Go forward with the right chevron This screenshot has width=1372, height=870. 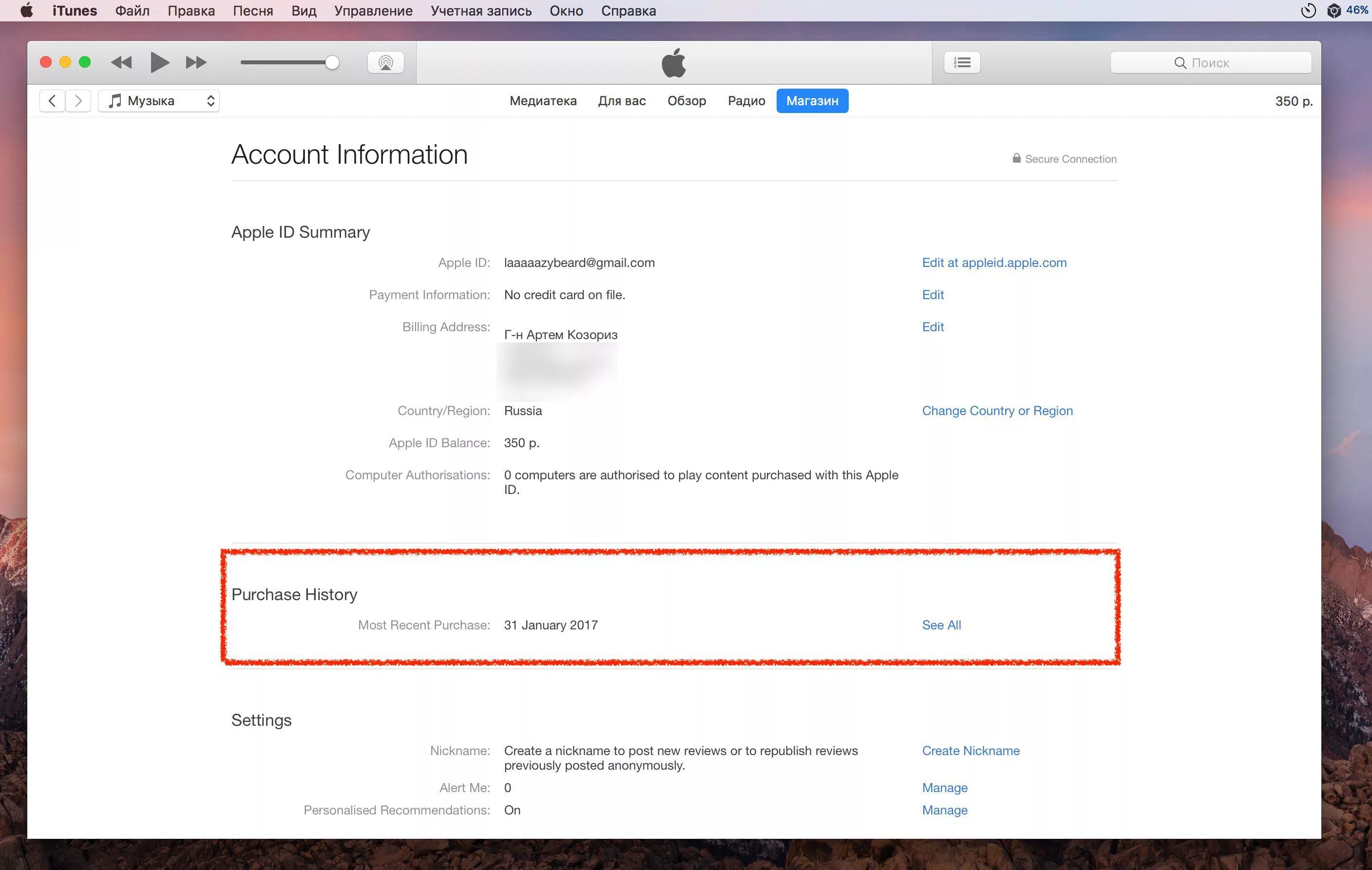78,101
